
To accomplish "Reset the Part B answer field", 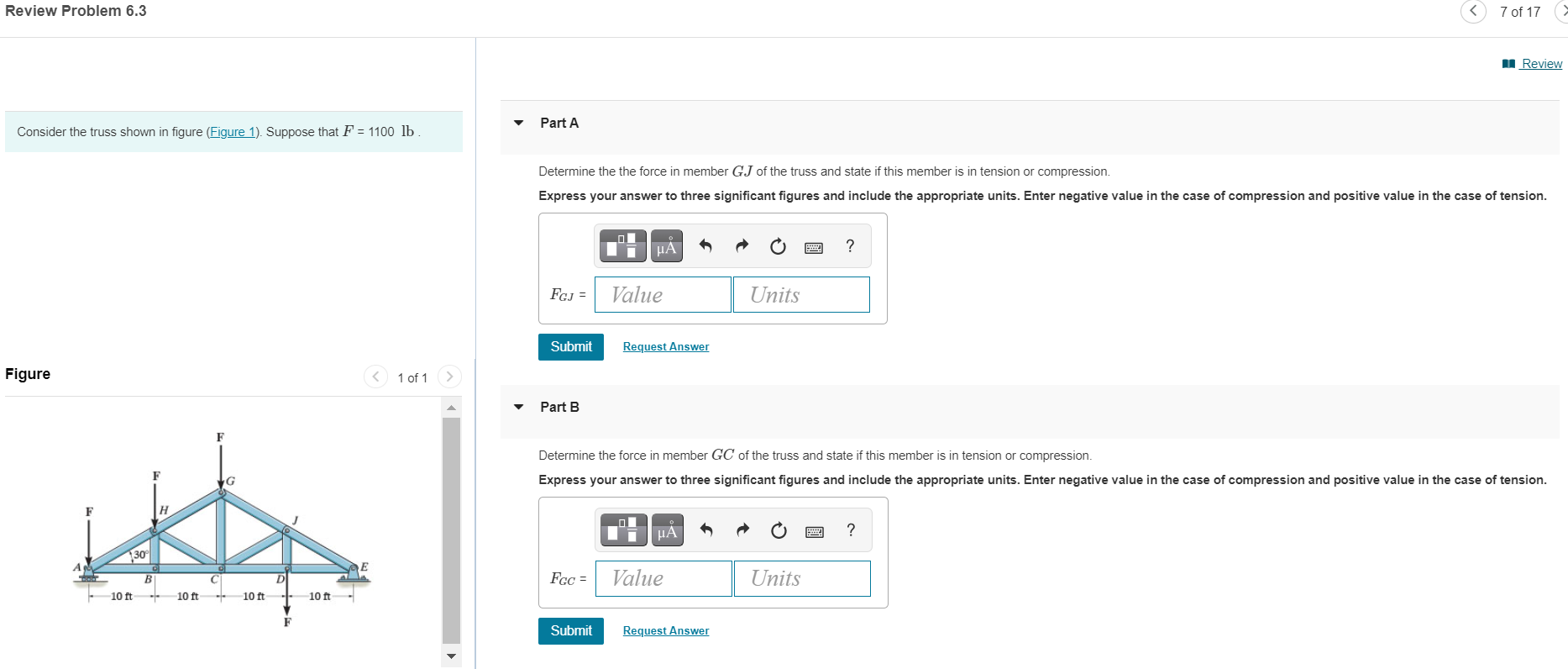I will pos(779,530).
